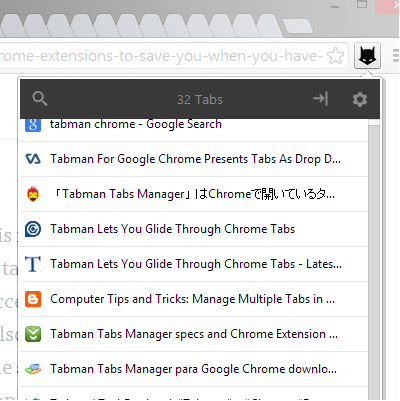
Task: Click the red mascot favicon of Japanese entry
Action: [33, 194]
